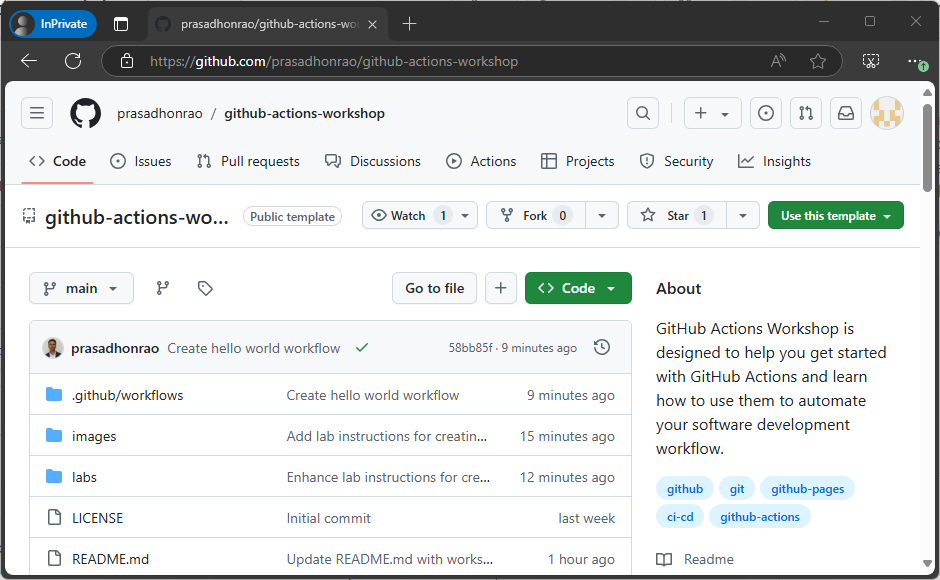Open the prasadhonrao owner link in breadcrumb
Screen dimensions: 940x580
point(160,113)
